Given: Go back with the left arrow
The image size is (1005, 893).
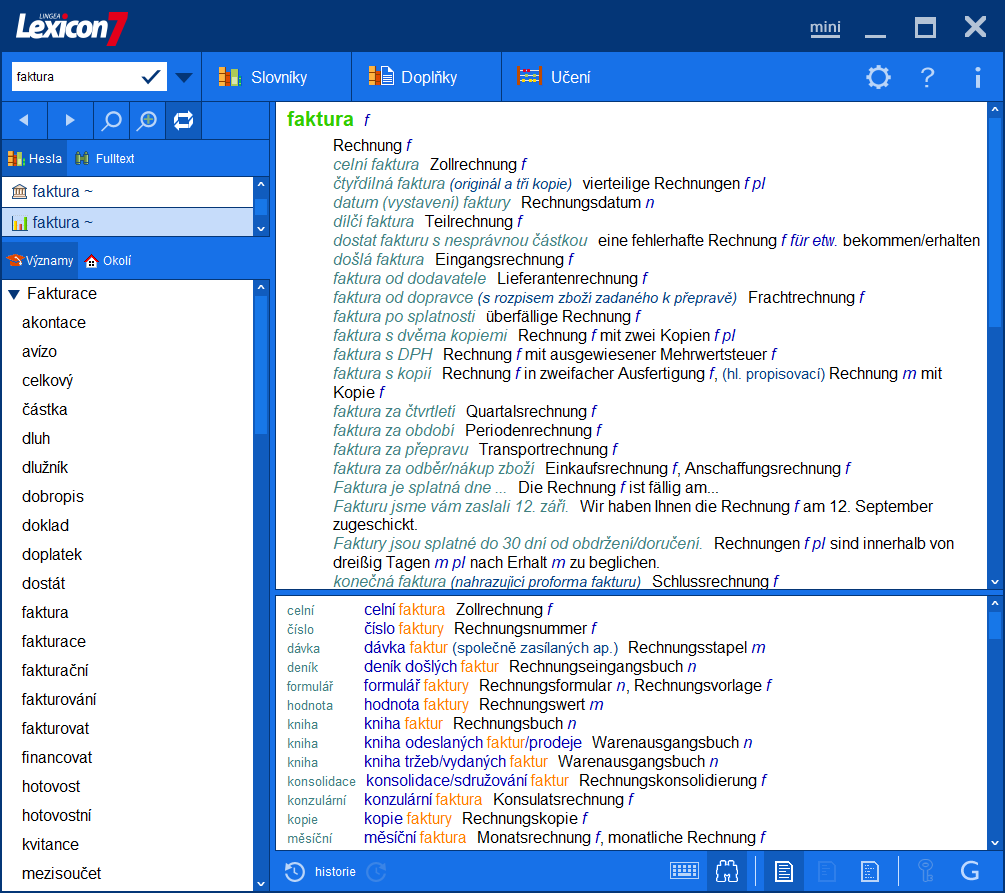Looking at the screenshot, I should [24, 120].
